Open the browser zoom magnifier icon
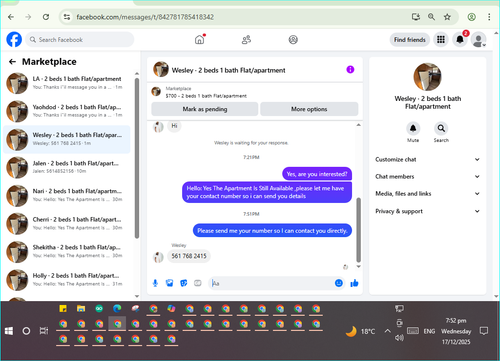 tap(431, 17)
